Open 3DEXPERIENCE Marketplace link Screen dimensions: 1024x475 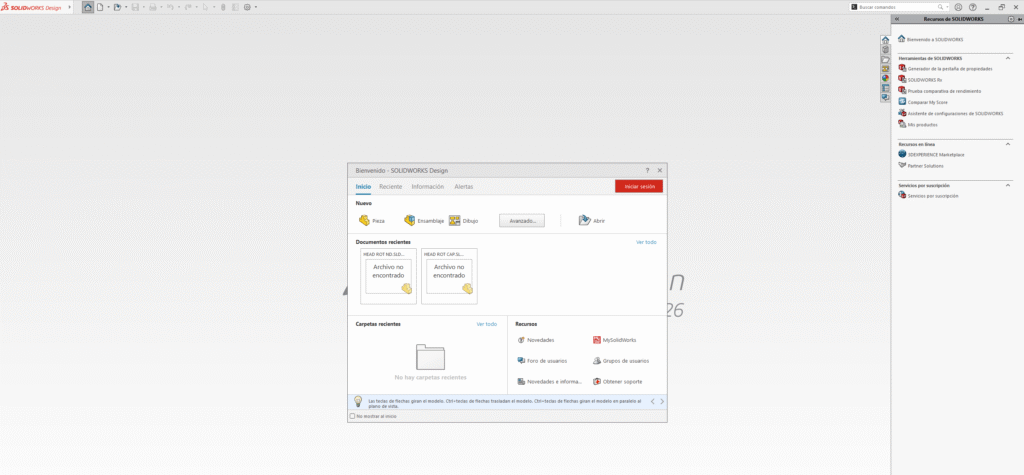[x=931, y=154]
